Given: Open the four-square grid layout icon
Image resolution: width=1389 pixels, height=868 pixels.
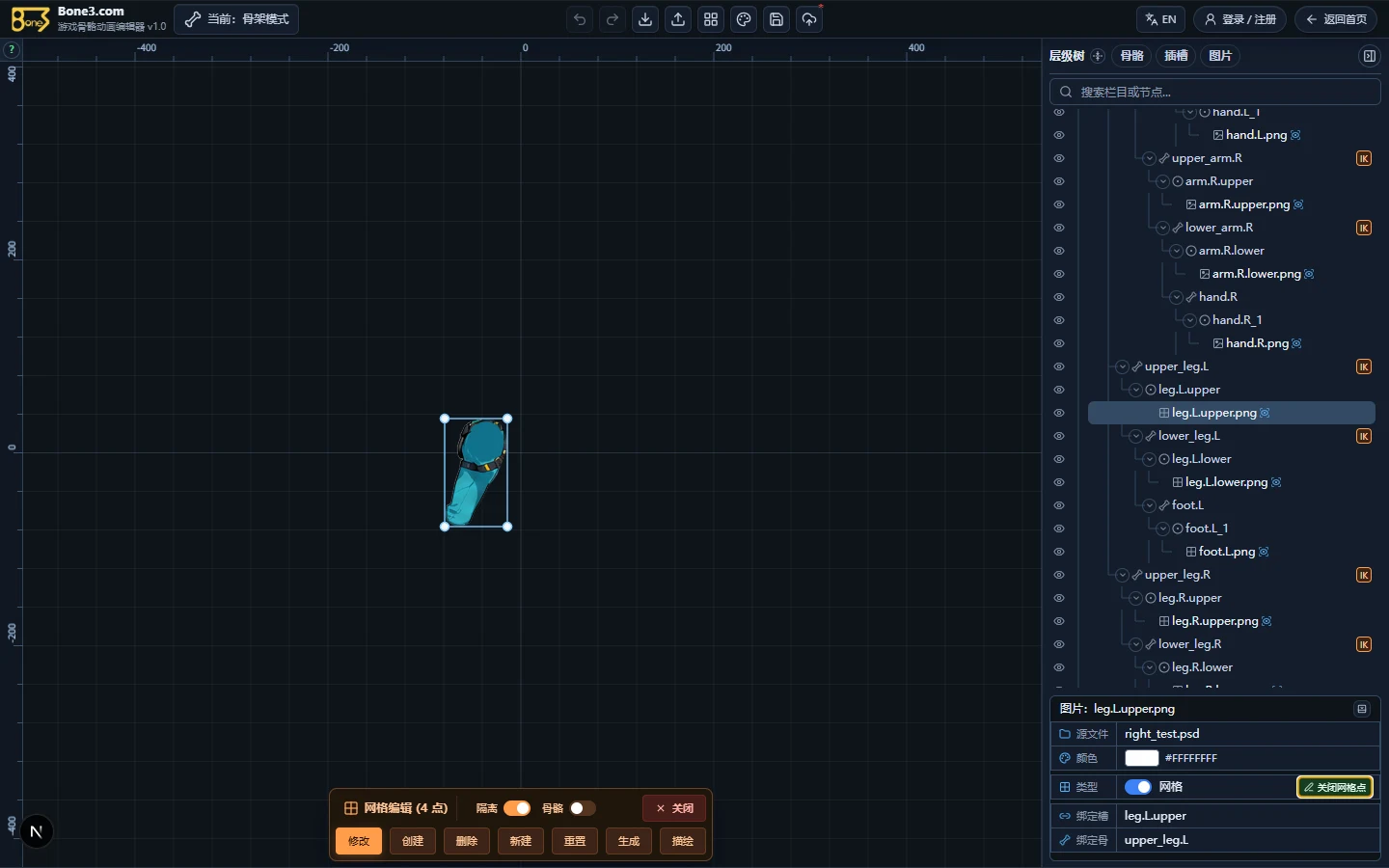Looking at the screenshot, I should (x=711, y=19).
